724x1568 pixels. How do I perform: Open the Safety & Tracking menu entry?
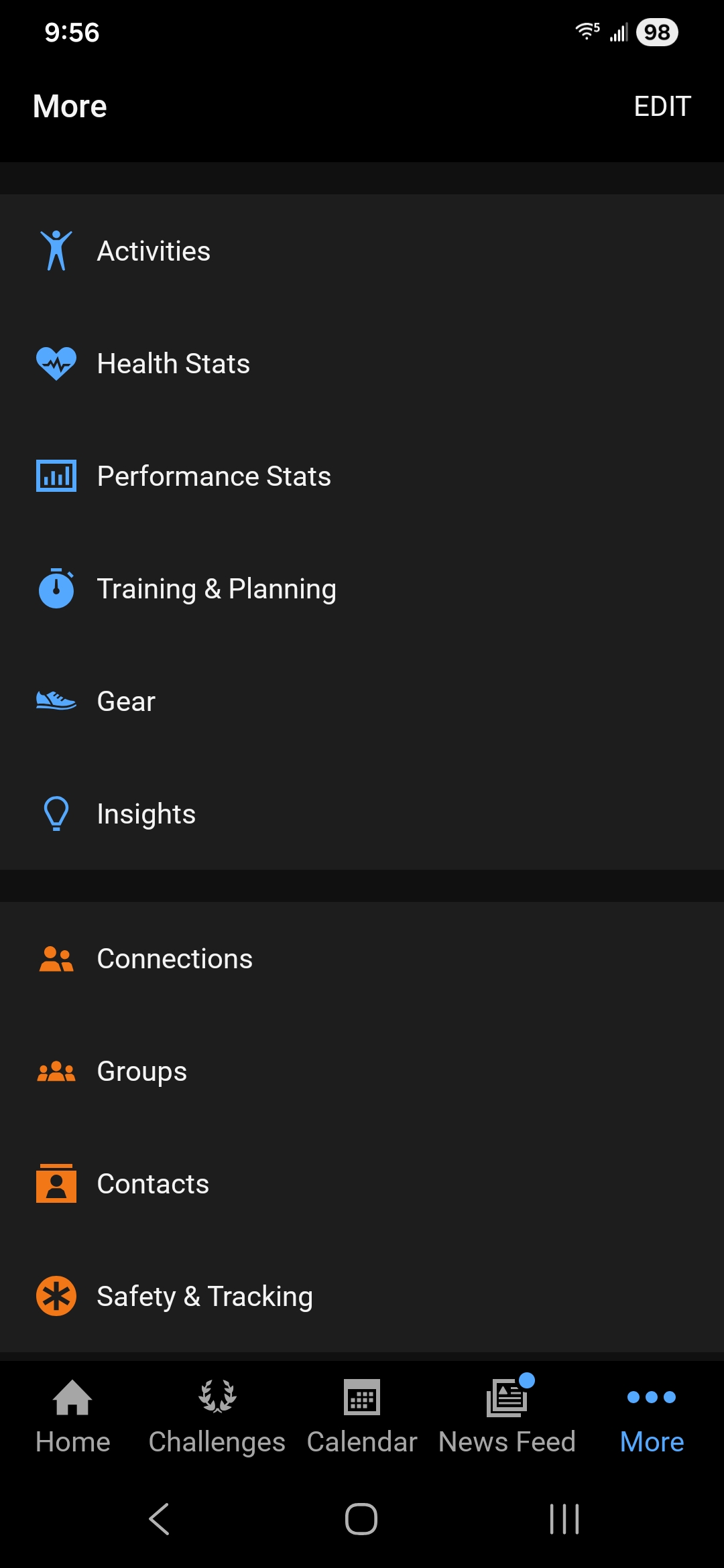click(x=204, y=1297)
